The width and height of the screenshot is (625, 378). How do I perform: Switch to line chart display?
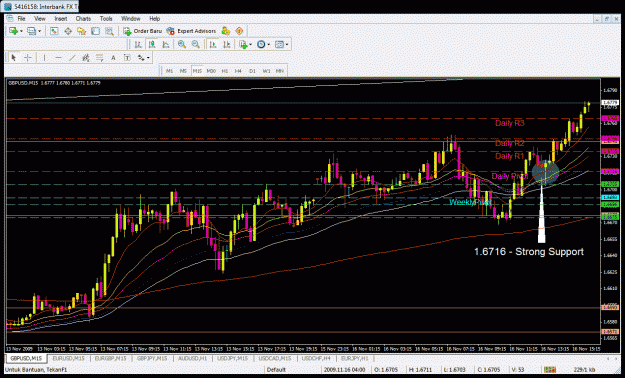click(165, 45)
